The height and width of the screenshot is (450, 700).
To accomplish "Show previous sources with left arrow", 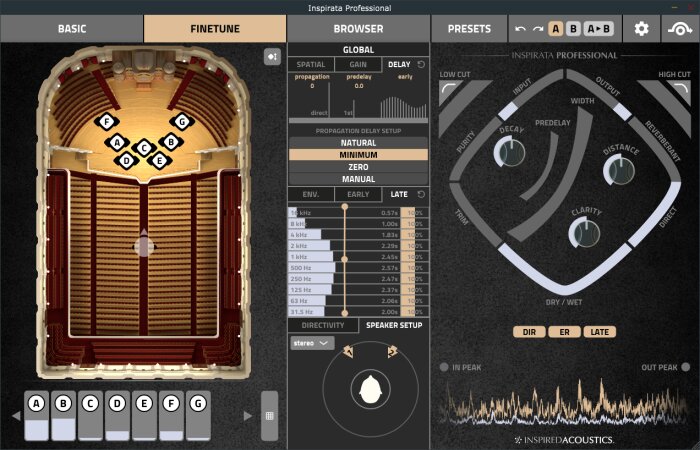I will (16, 416).
